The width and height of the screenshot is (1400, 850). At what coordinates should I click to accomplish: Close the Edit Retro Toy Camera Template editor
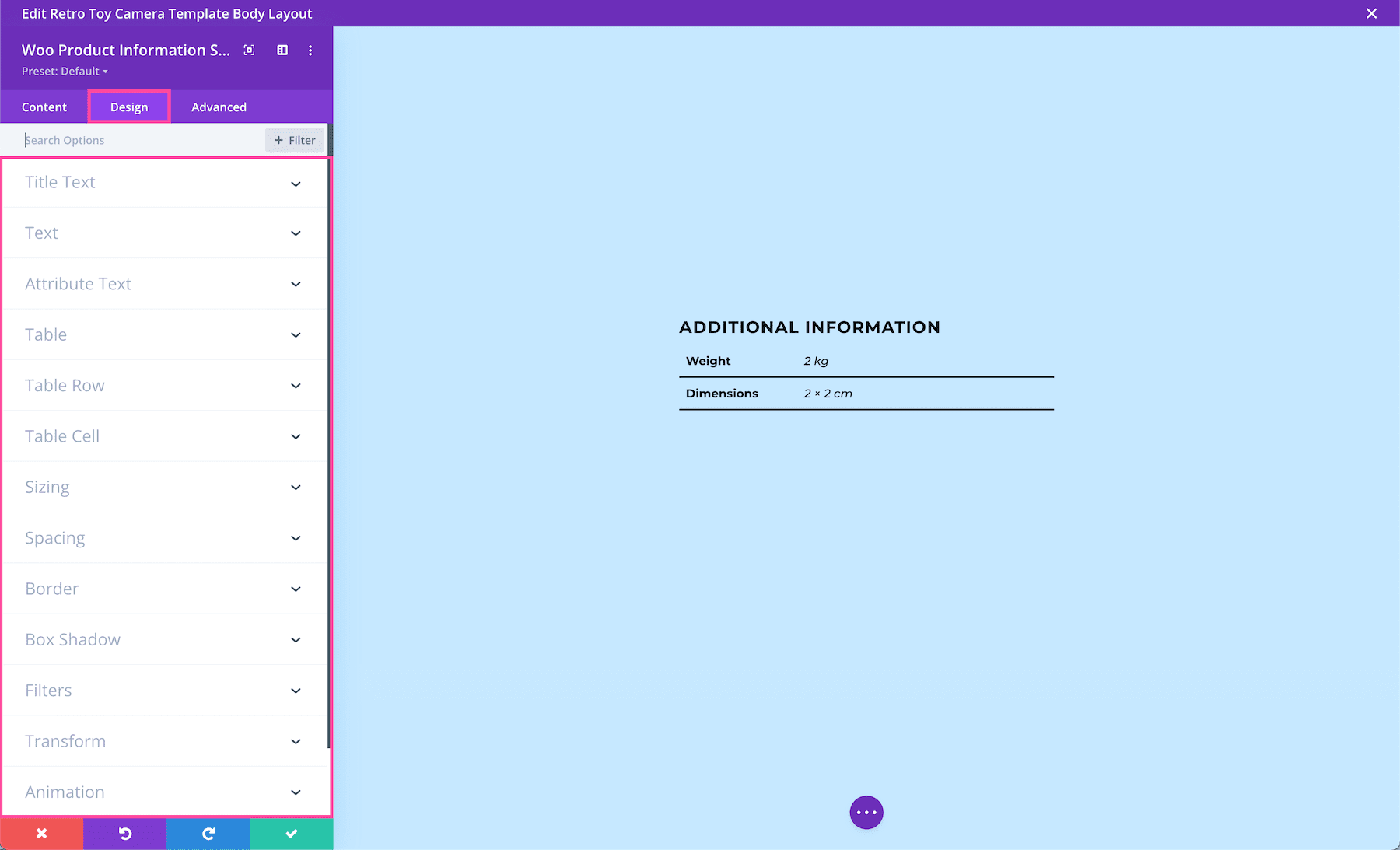pyautogui.click(x=1372, y=13)
